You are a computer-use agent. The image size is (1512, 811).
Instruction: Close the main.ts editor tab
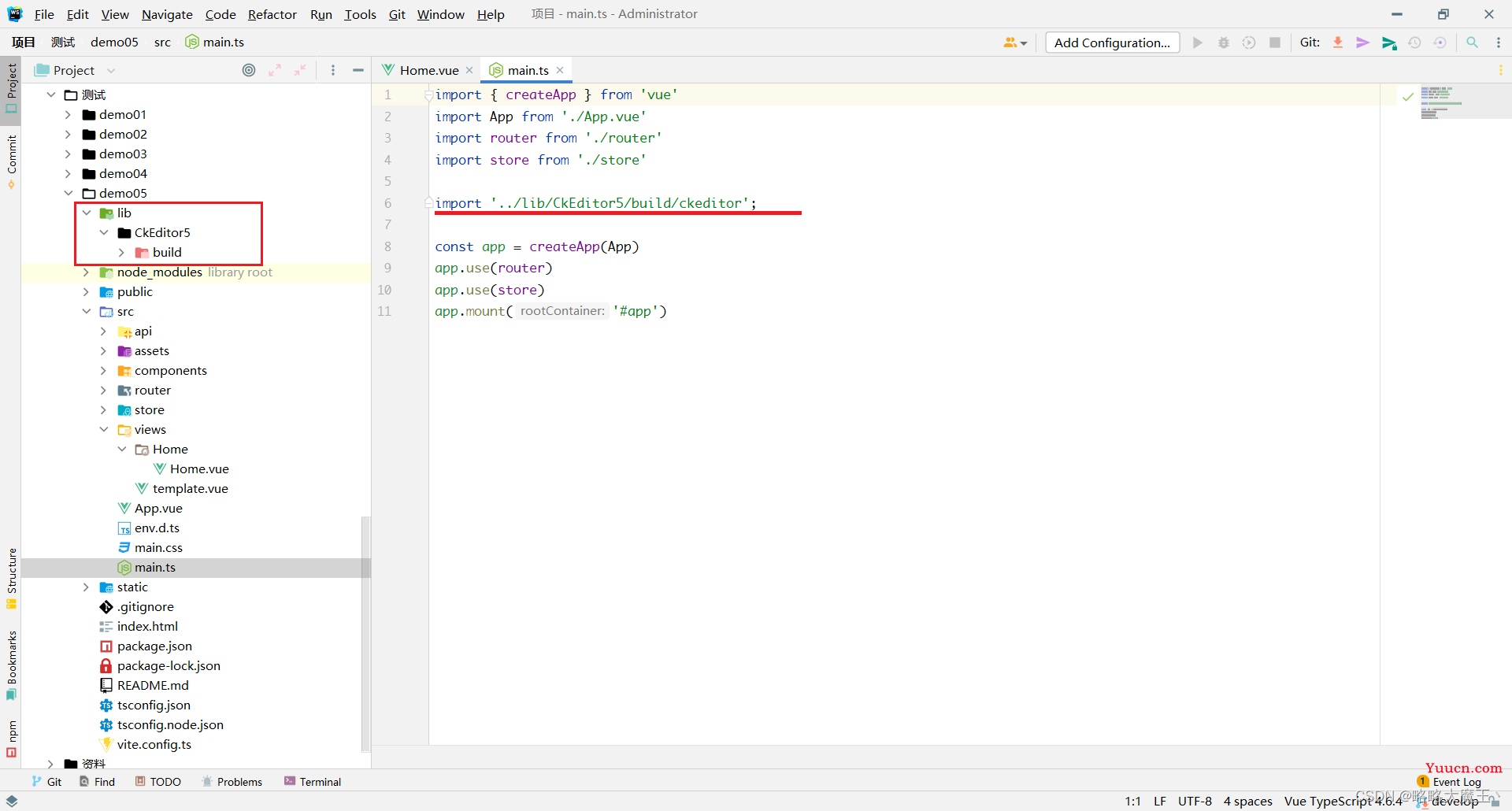pos(560,70)
